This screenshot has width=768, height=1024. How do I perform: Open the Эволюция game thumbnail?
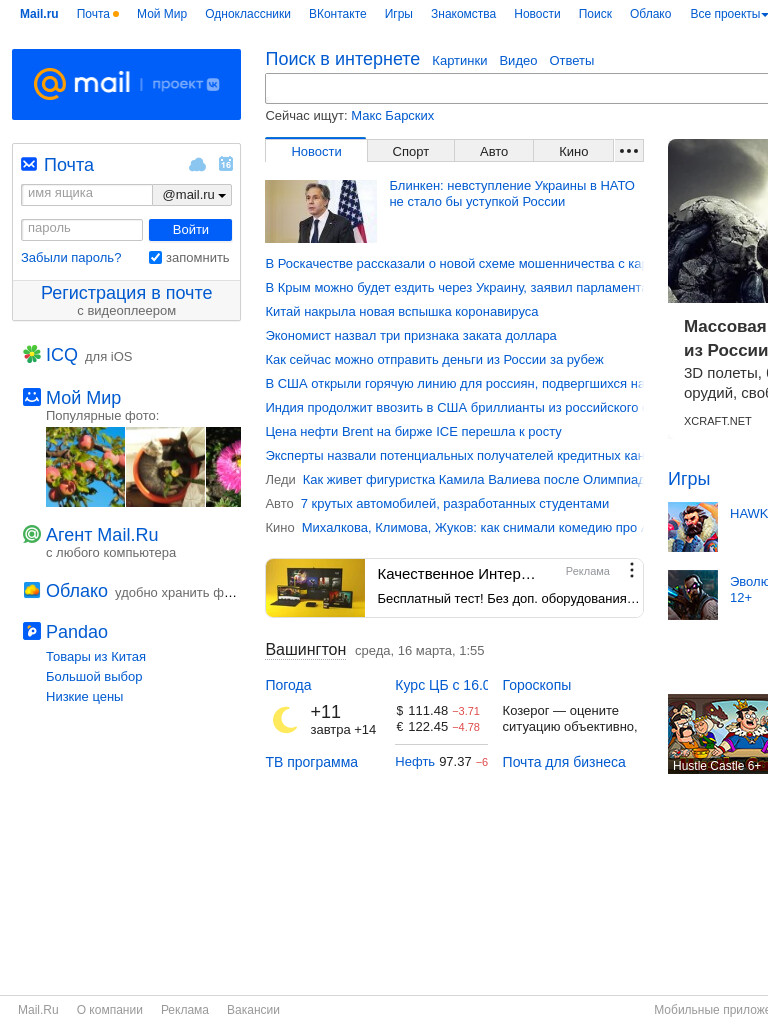click(x=693, y=595)
